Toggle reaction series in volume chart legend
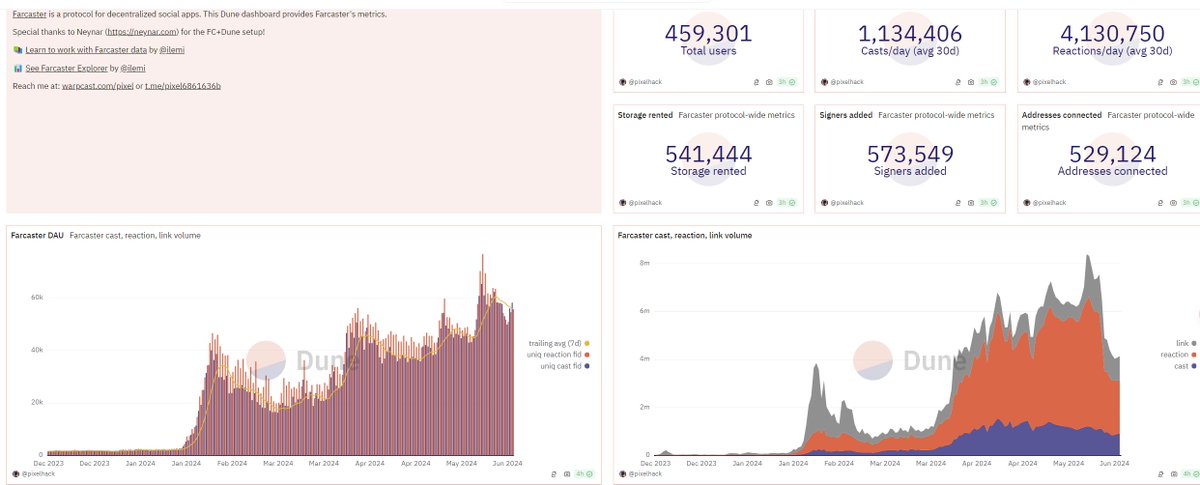 (1178, 355)
